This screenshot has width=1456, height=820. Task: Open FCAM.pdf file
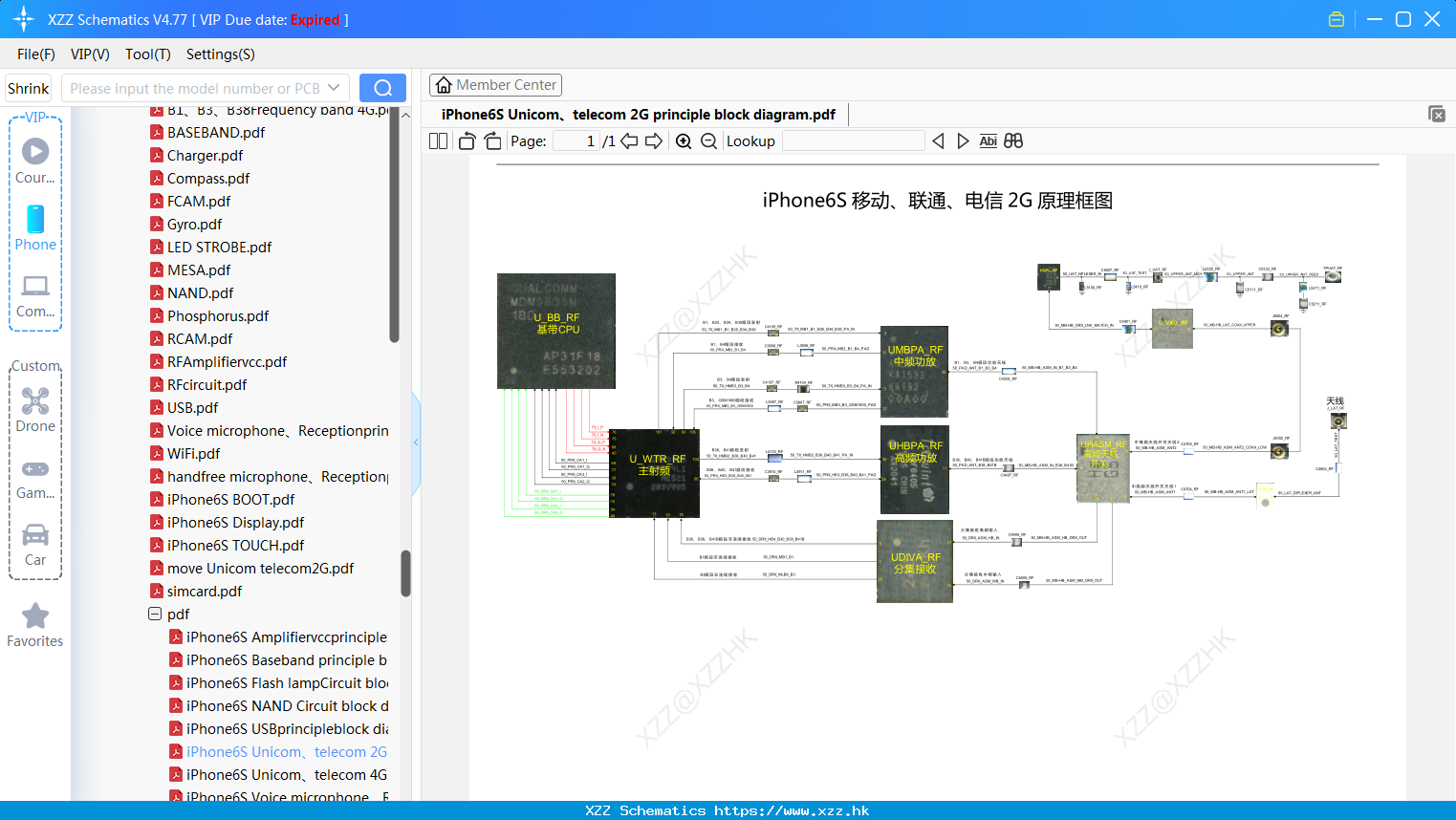(x=199, y=202)
